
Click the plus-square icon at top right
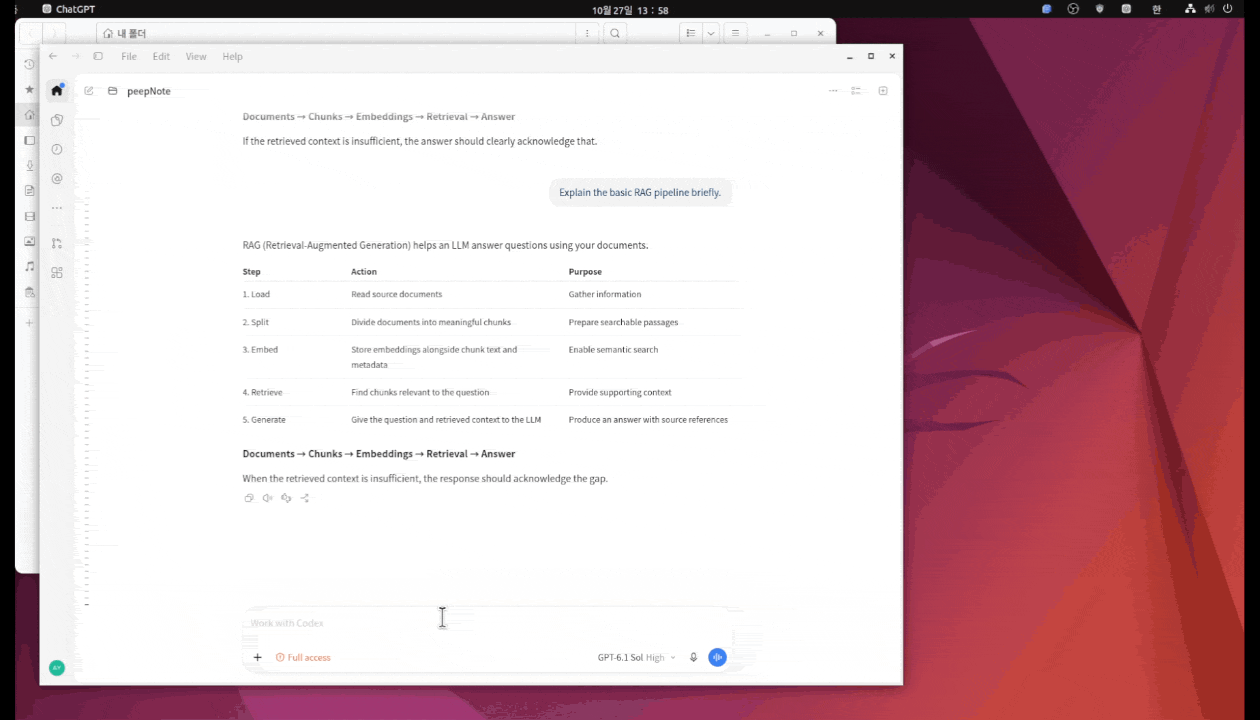(883, 91)
